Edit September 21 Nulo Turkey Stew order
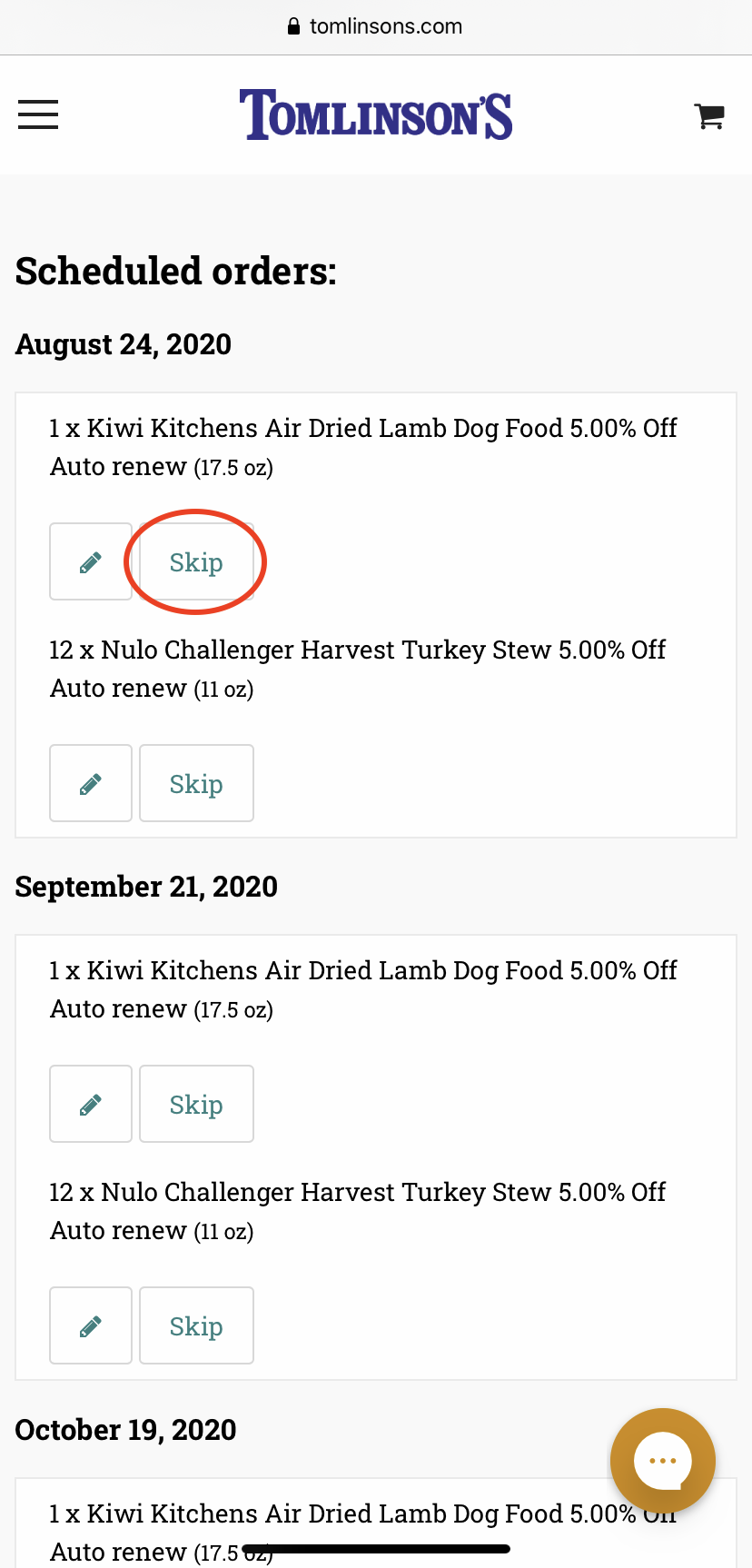 [91, 1325]
